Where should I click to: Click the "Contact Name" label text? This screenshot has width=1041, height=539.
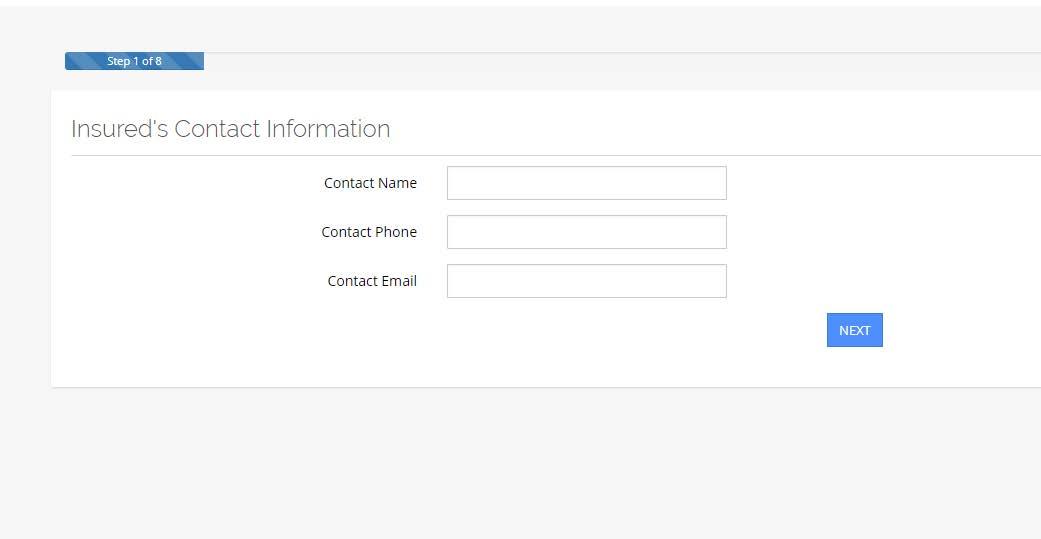point(370,183)
